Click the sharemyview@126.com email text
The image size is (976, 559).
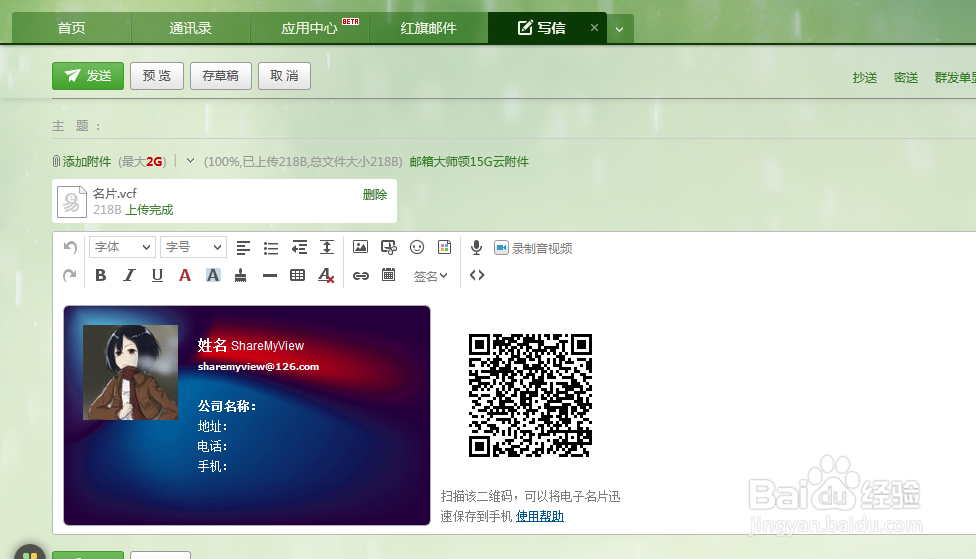pyautogui.click(x=258, y=367)
